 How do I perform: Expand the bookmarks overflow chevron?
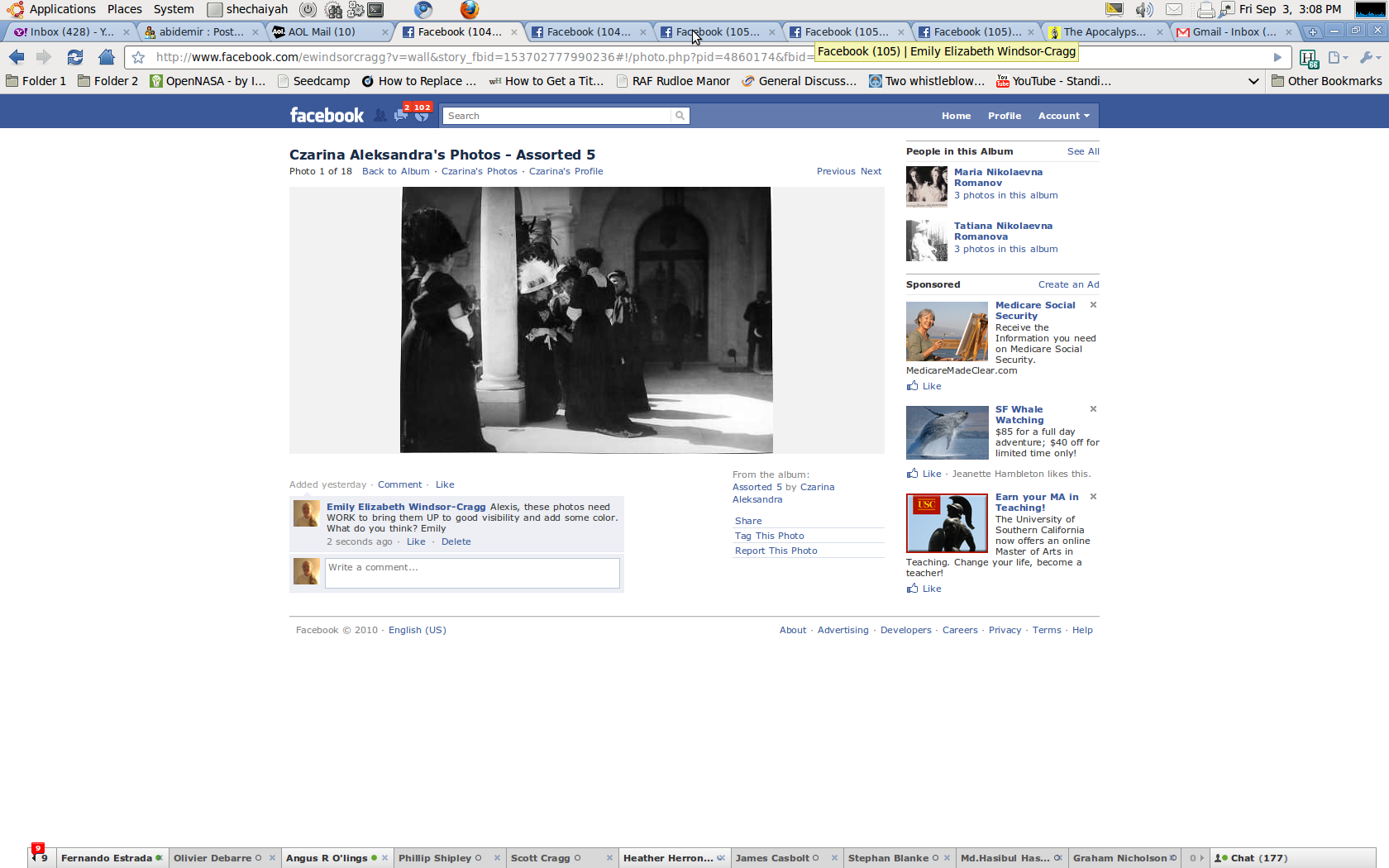1253,81
